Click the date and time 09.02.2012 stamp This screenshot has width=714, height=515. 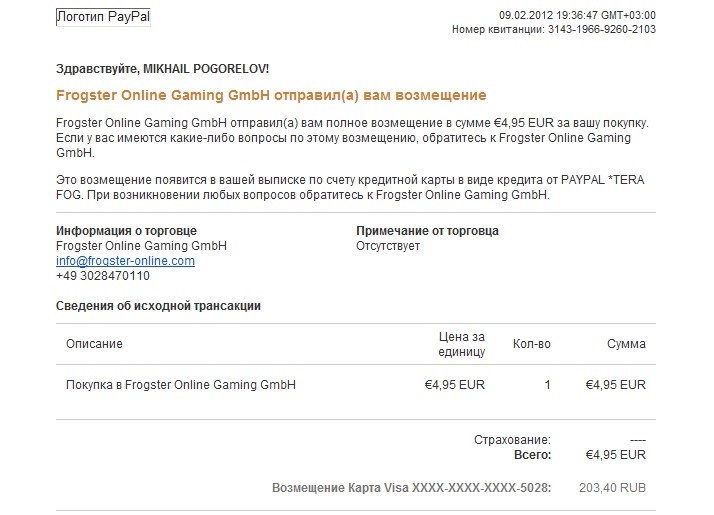coord(577,15)
